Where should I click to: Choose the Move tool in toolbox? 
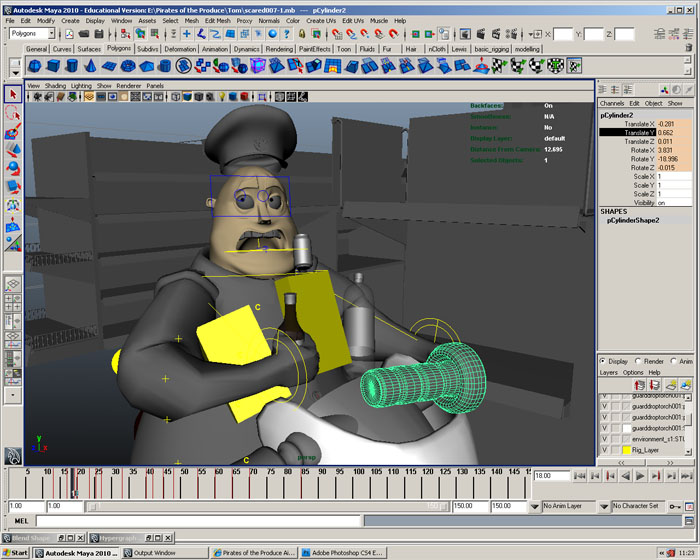[x=13, y=150]
